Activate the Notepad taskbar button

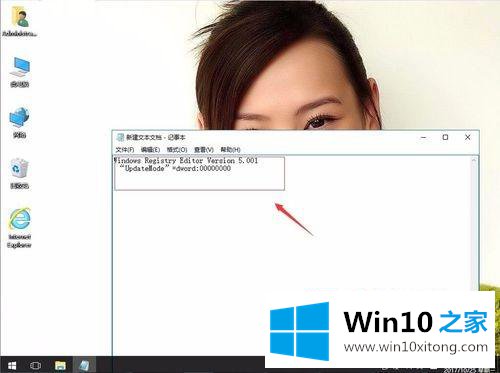84,365
